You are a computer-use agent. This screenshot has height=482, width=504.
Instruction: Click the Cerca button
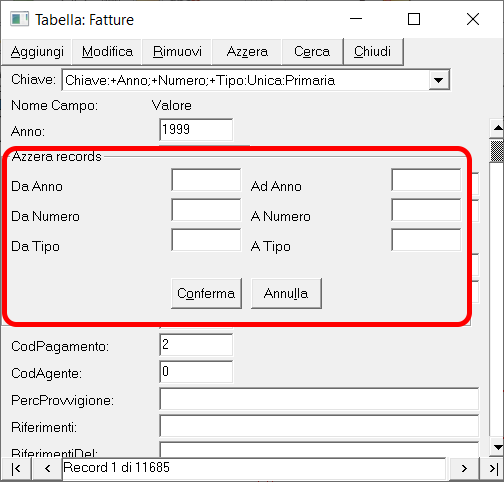(312, 52)
